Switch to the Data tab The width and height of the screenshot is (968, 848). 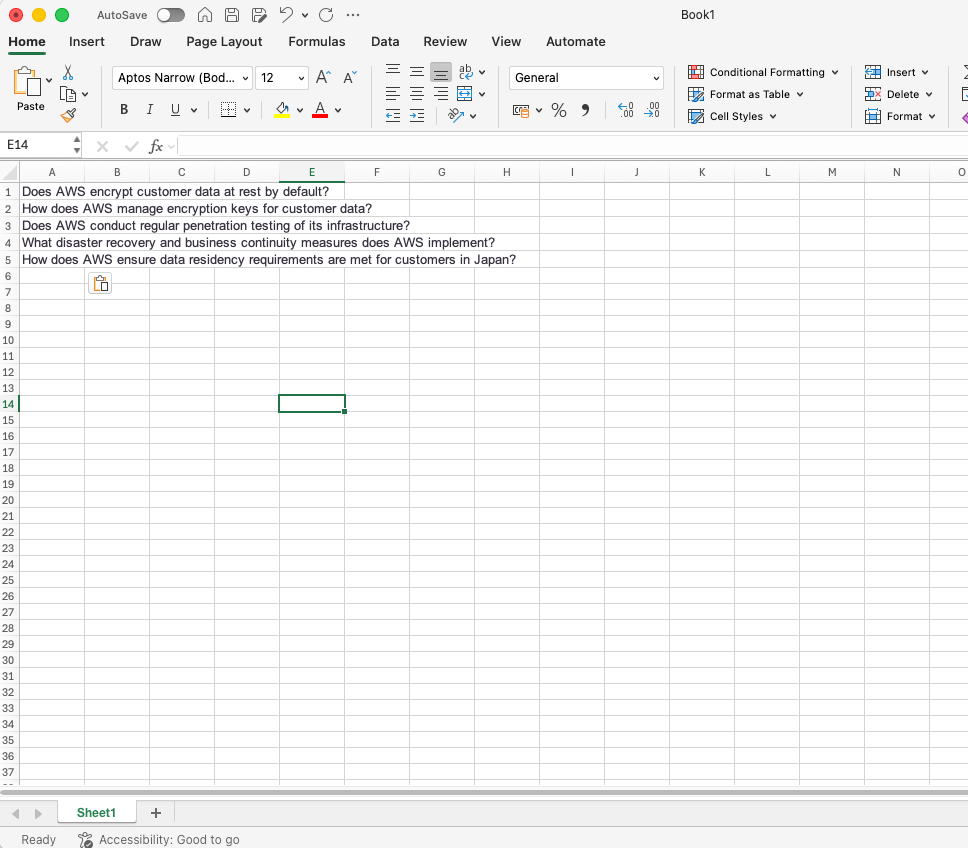click(385, 41)
